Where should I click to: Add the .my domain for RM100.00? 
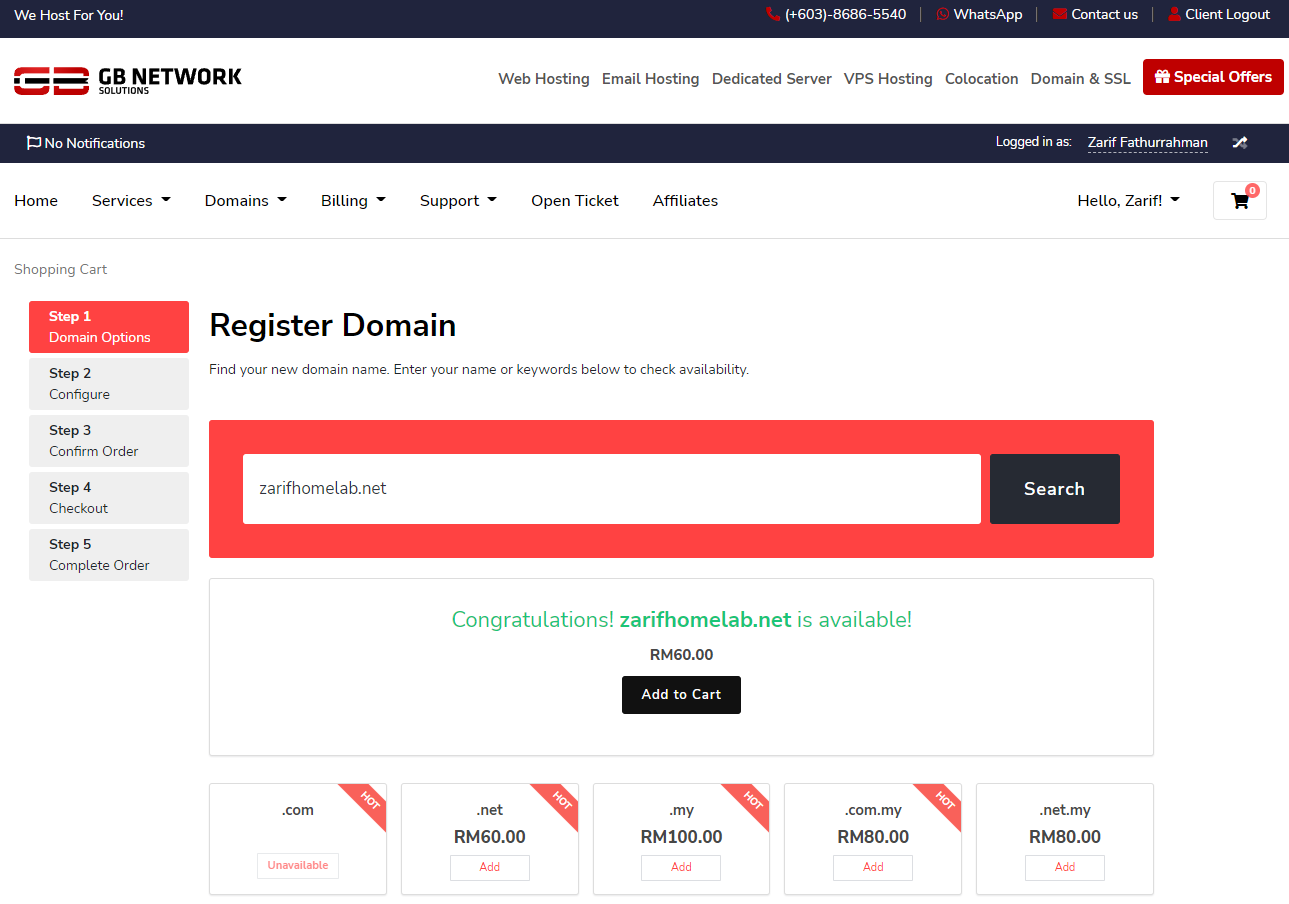[681, 867]
